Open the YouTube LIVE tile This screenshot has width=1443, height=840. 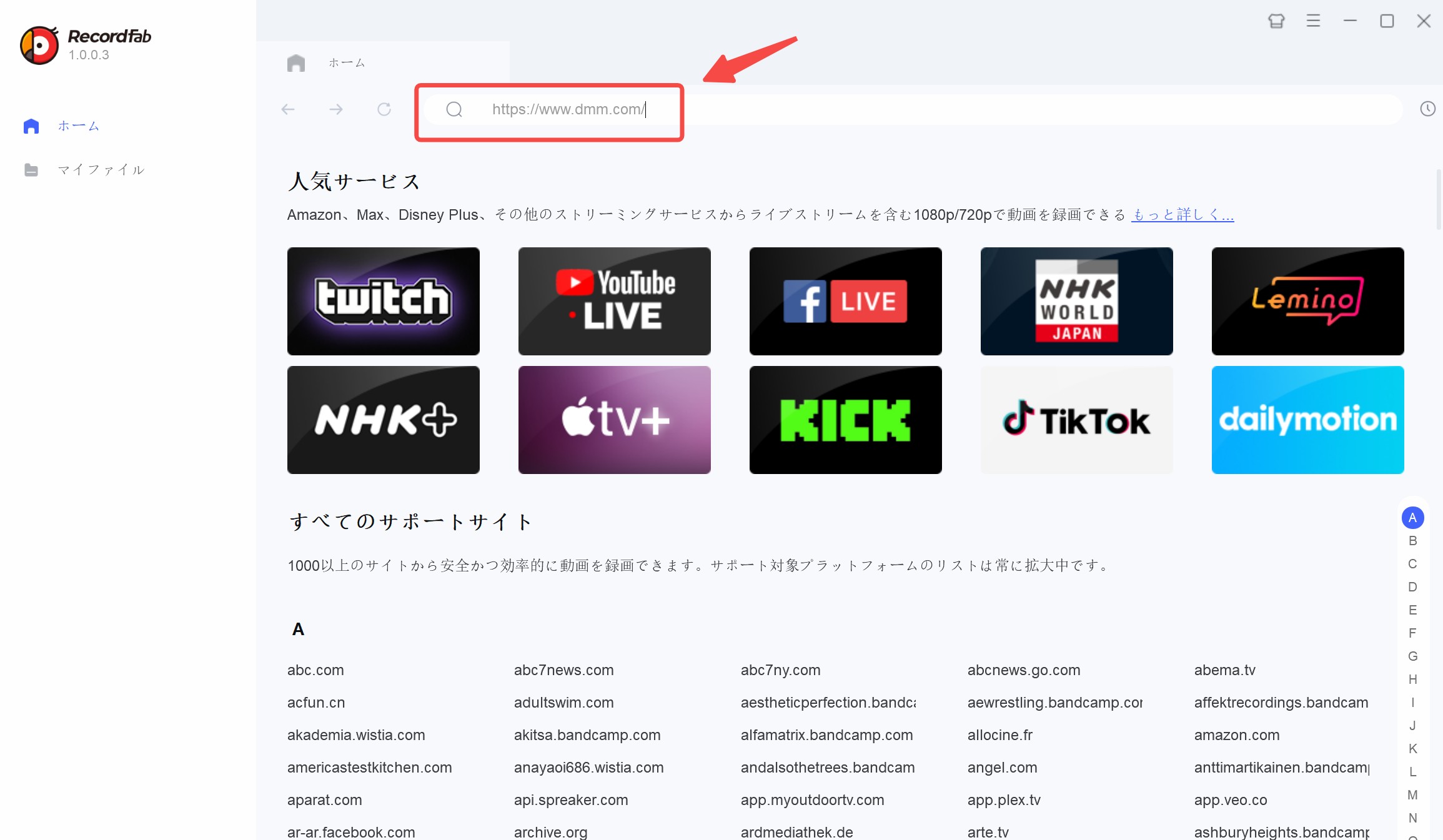click(615, 301)
